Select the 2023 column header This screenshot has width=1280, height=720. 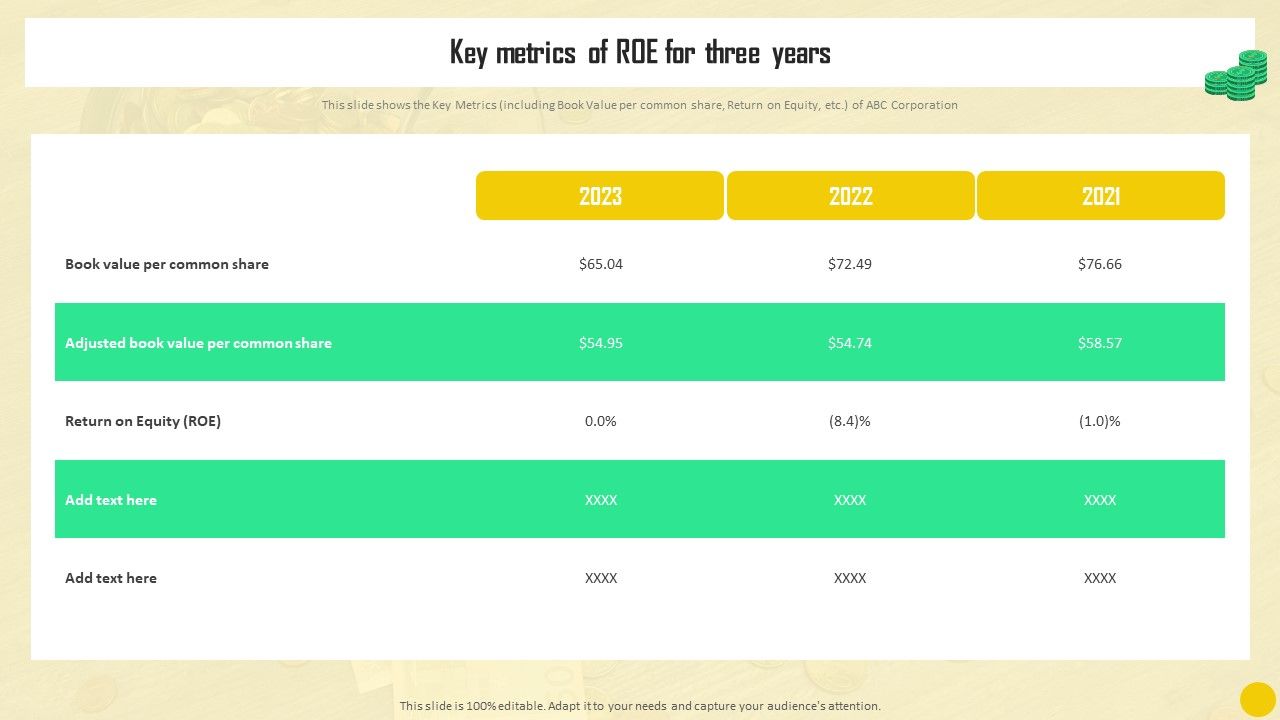coord(600,196)
